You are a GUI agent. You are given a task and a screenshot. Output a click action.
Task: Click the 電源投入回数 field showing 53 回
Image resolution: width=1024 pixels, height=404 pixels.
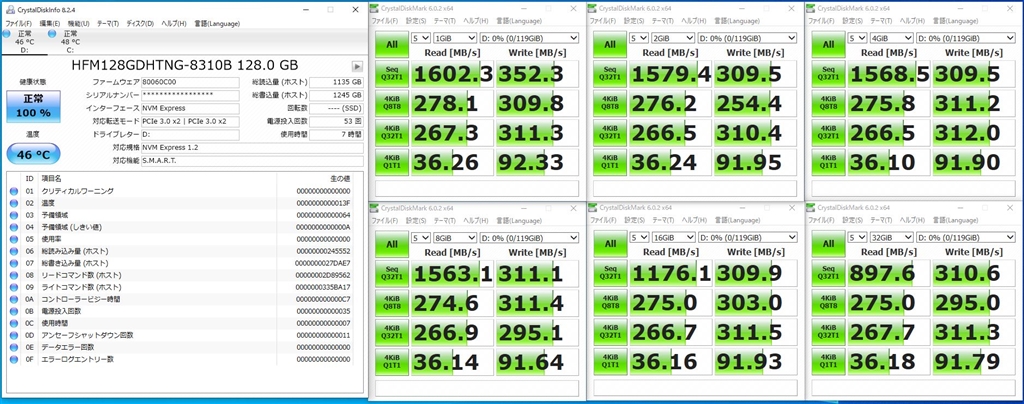click(x=336, y=121)
